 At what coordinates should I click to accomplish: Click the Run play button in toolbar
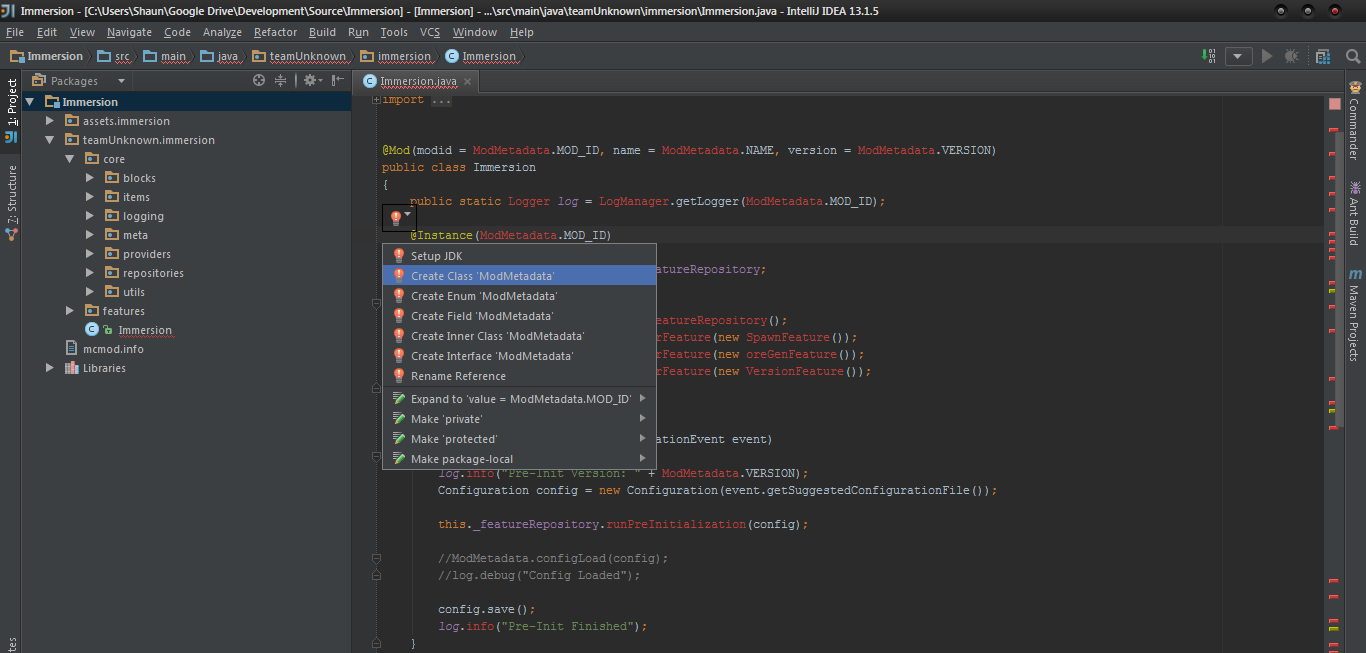[1267, 56]
